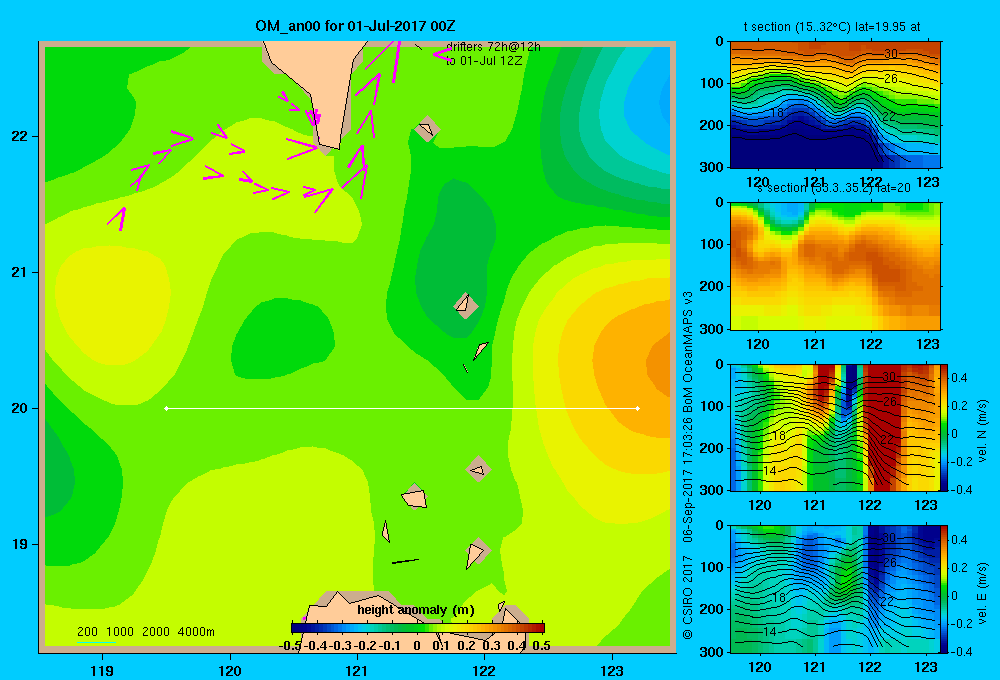Click the "drifters 72h@12h" annotation
The height and width of the screenshot is (680, 1000).
click(x=493, y=47)
